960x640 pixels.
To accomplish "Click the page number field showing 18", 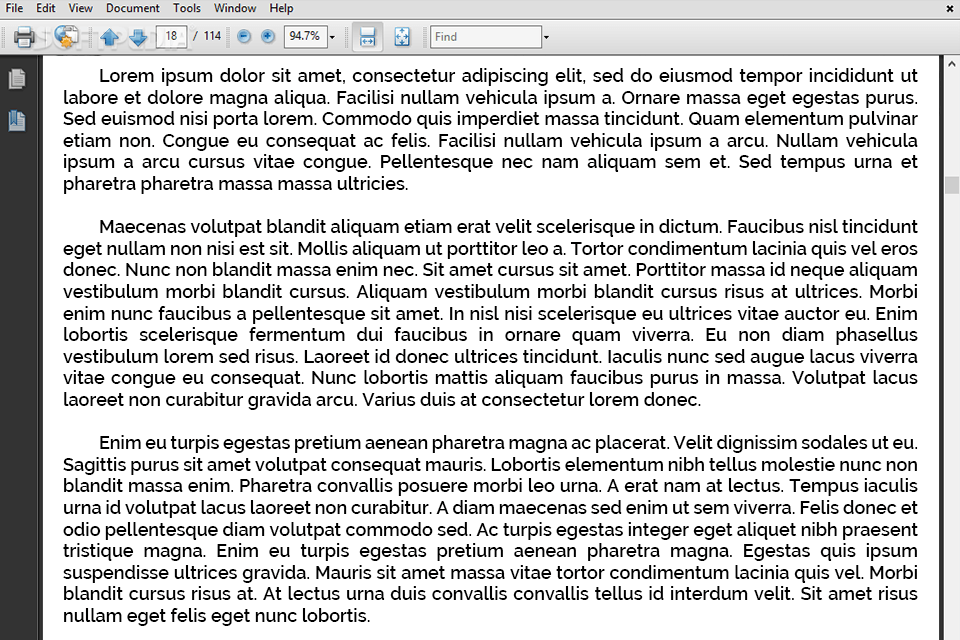I will pyautogui.click(x=170, y=36).
